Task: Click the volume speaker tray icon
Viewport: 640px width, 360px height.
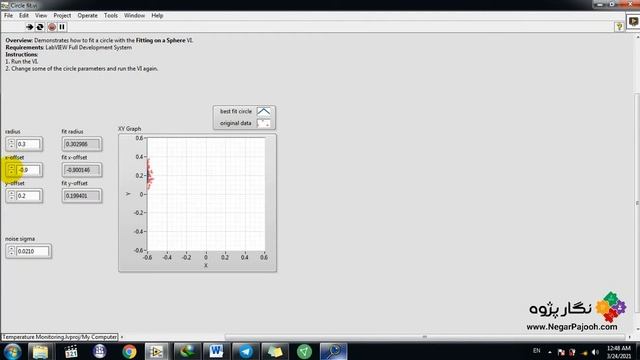Action: 595,352
